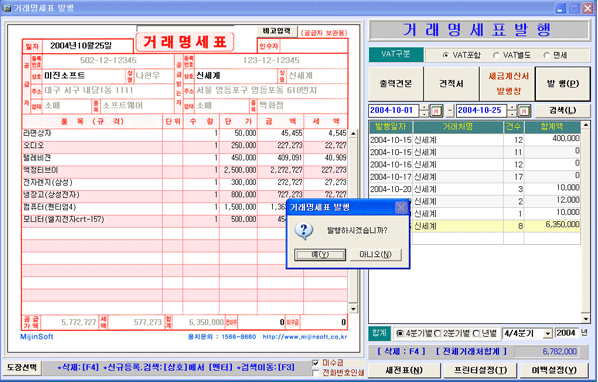Click the question mark icon in the dialog
The width and height of the screenshot is (598, 382).
point(304,231)
